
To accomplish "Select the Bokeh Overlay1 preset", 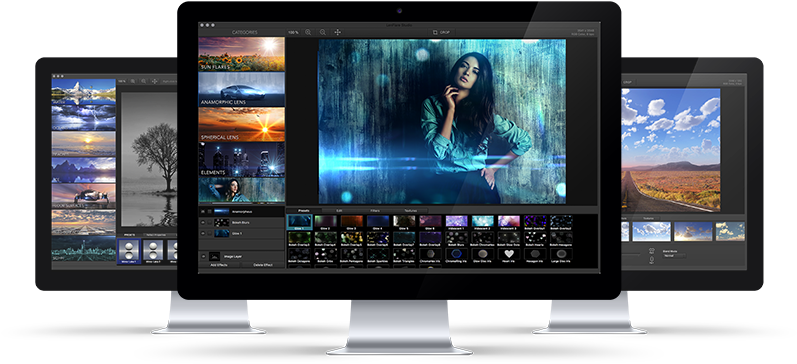I will click(535, 222).
